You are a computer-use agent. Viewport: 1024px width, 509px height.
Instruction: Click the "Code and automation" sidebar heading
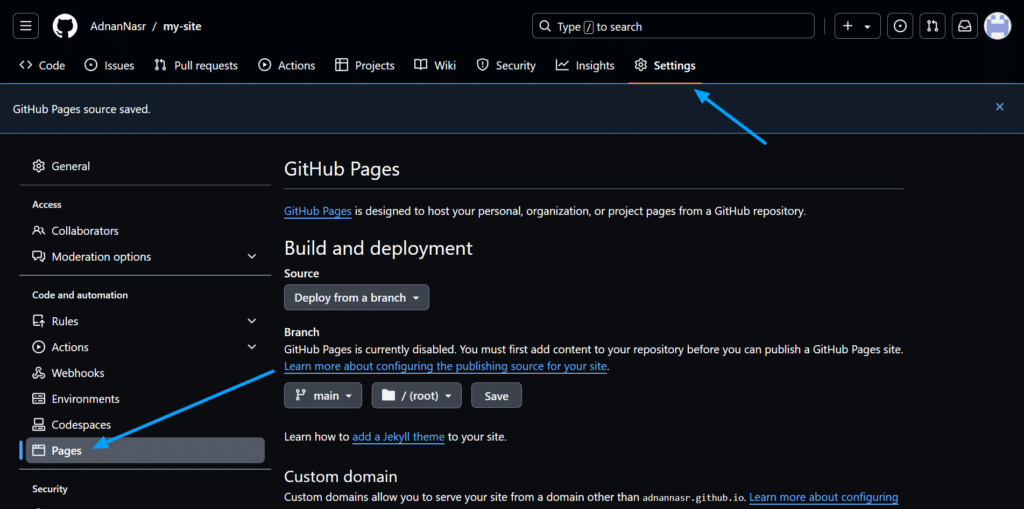click(80, 295)
